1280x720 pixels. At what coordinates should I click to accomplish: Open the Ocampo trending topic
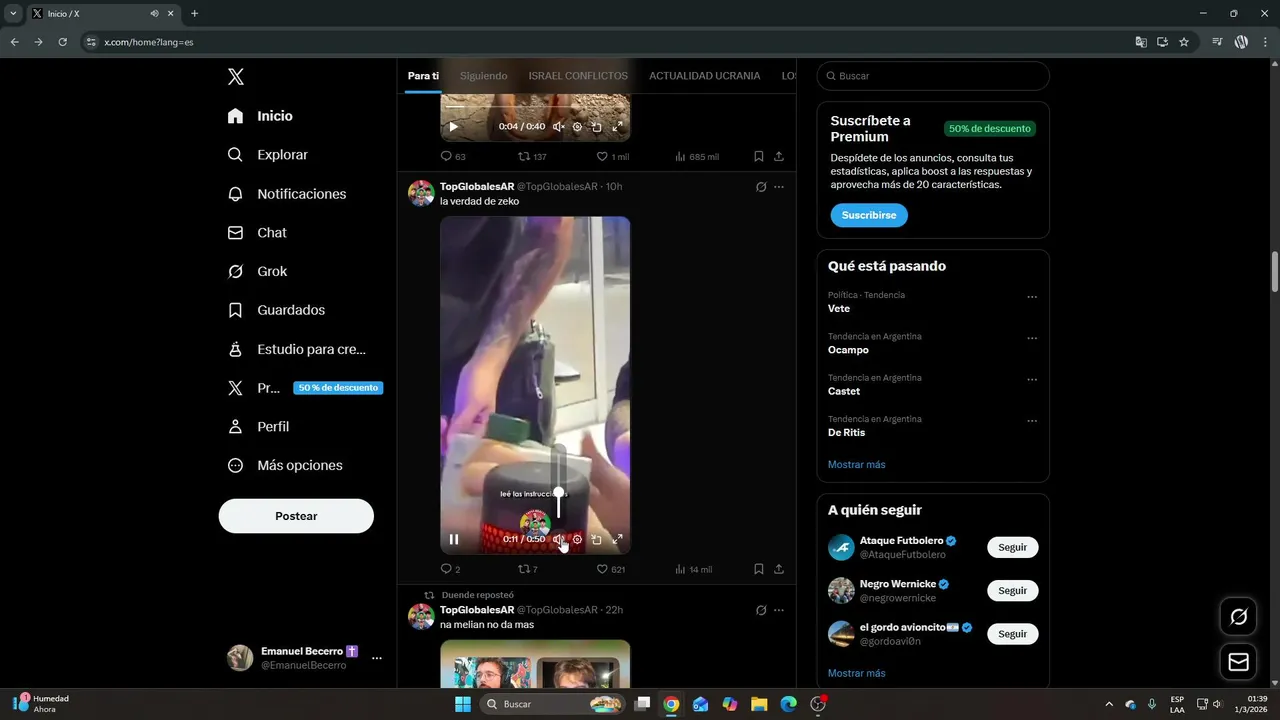pos(848,350)
